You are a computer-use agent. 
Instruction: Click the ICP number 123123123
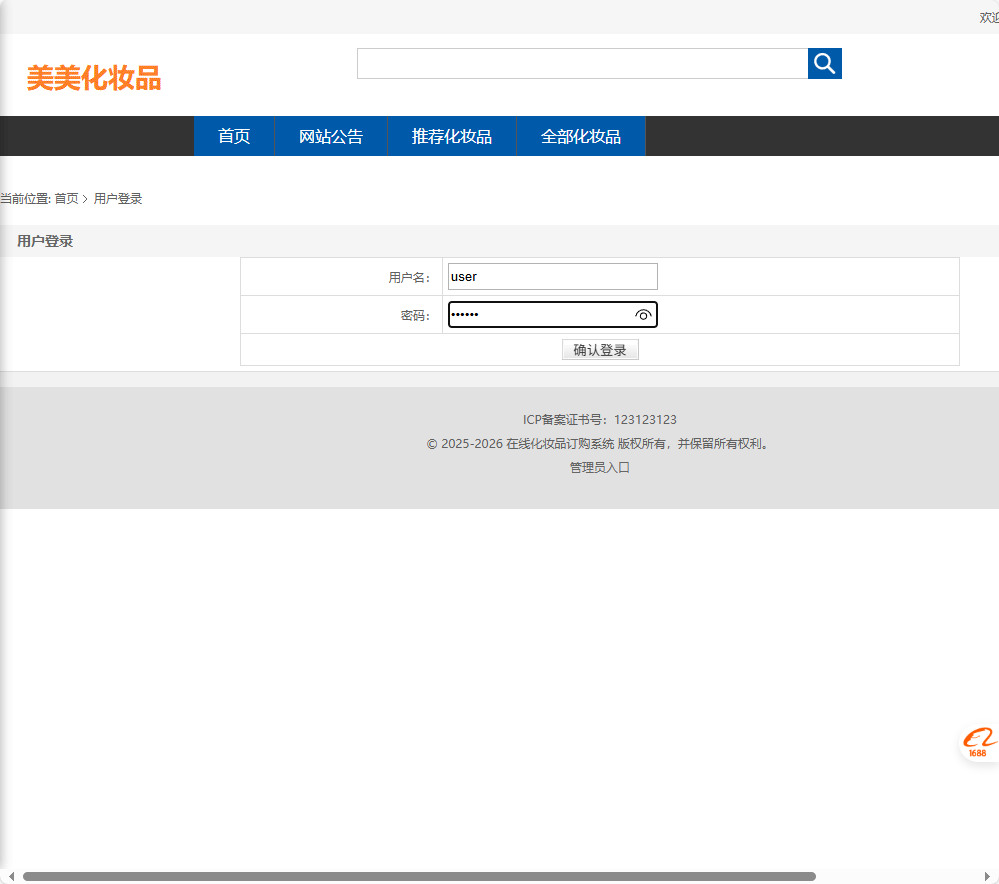(x=644, y=420)
